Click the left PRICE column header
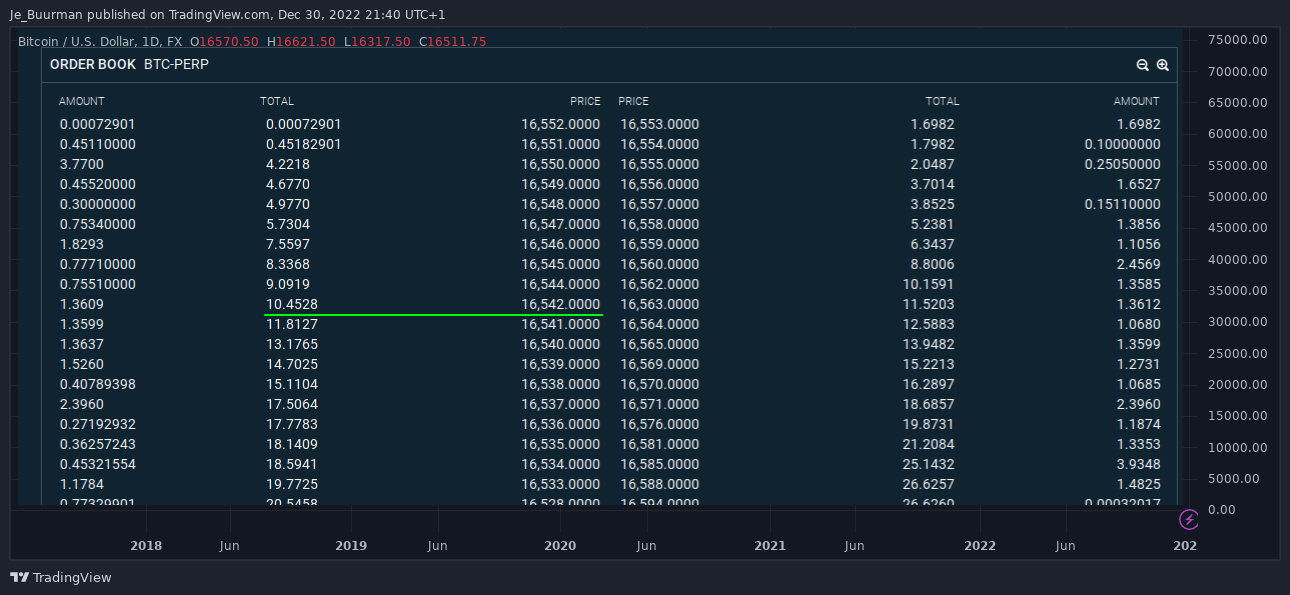The image size is (1290, 595). pyautogui.click(x=586, y=101)
